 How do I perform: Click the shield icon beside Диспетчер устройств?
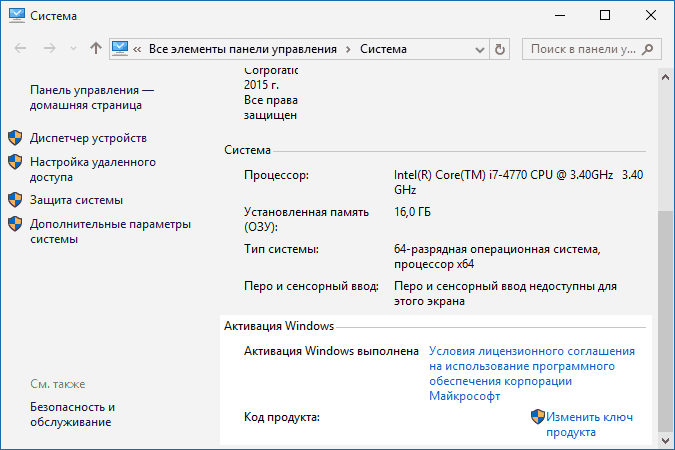(x=15, y=138)
